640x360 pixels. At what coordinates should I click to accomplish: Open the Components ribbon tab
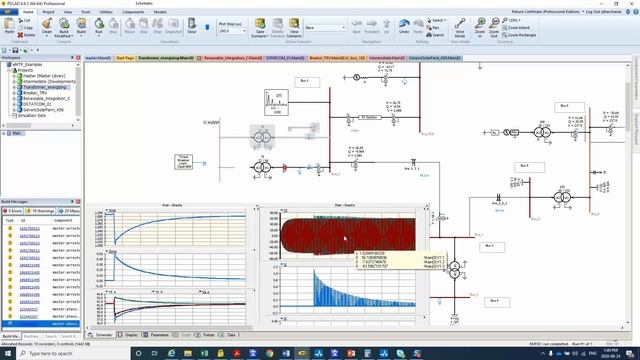(x=133, y=12)
